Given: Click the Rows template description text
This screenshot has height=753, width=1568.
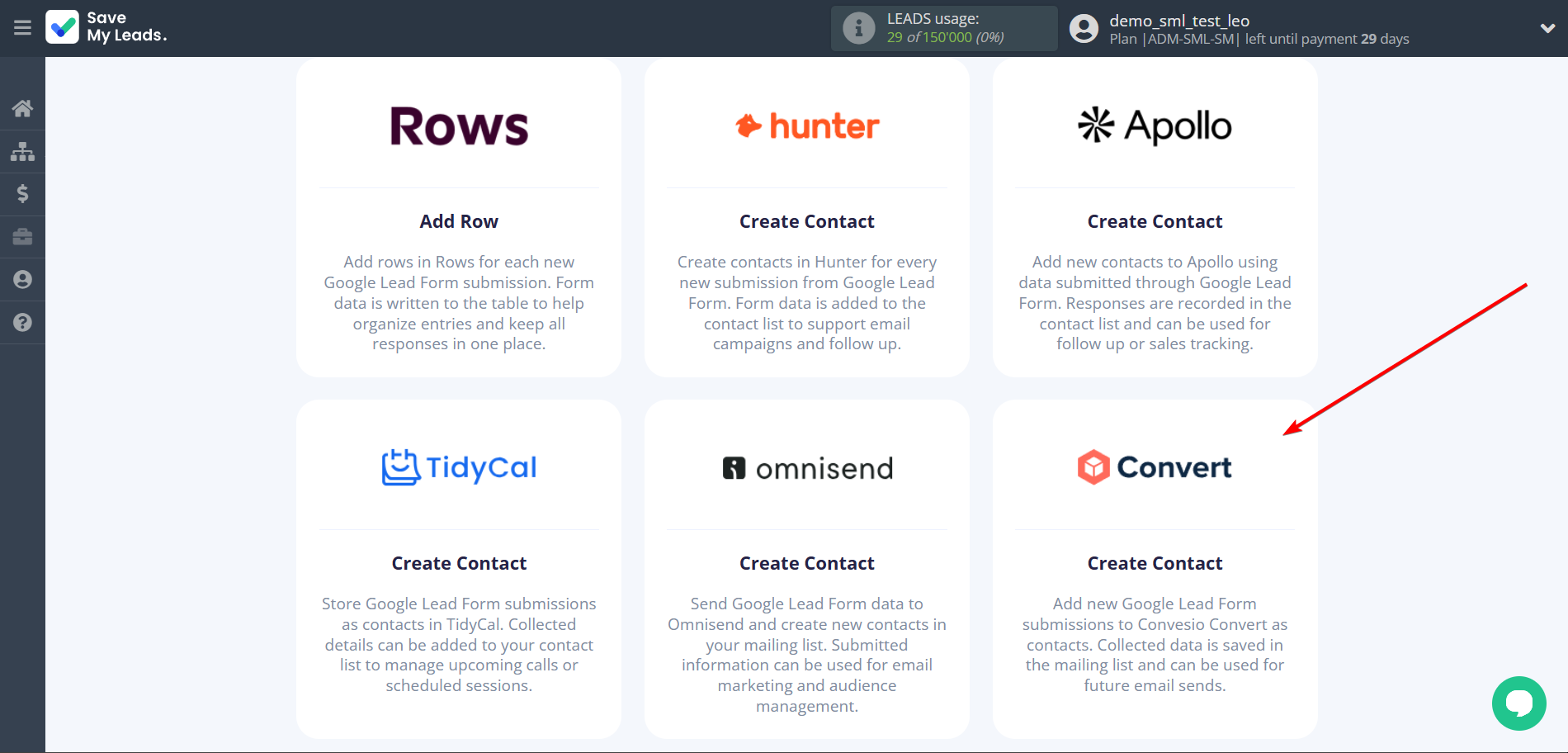Looking at the screenshot, I should click(x=459, y=303).
